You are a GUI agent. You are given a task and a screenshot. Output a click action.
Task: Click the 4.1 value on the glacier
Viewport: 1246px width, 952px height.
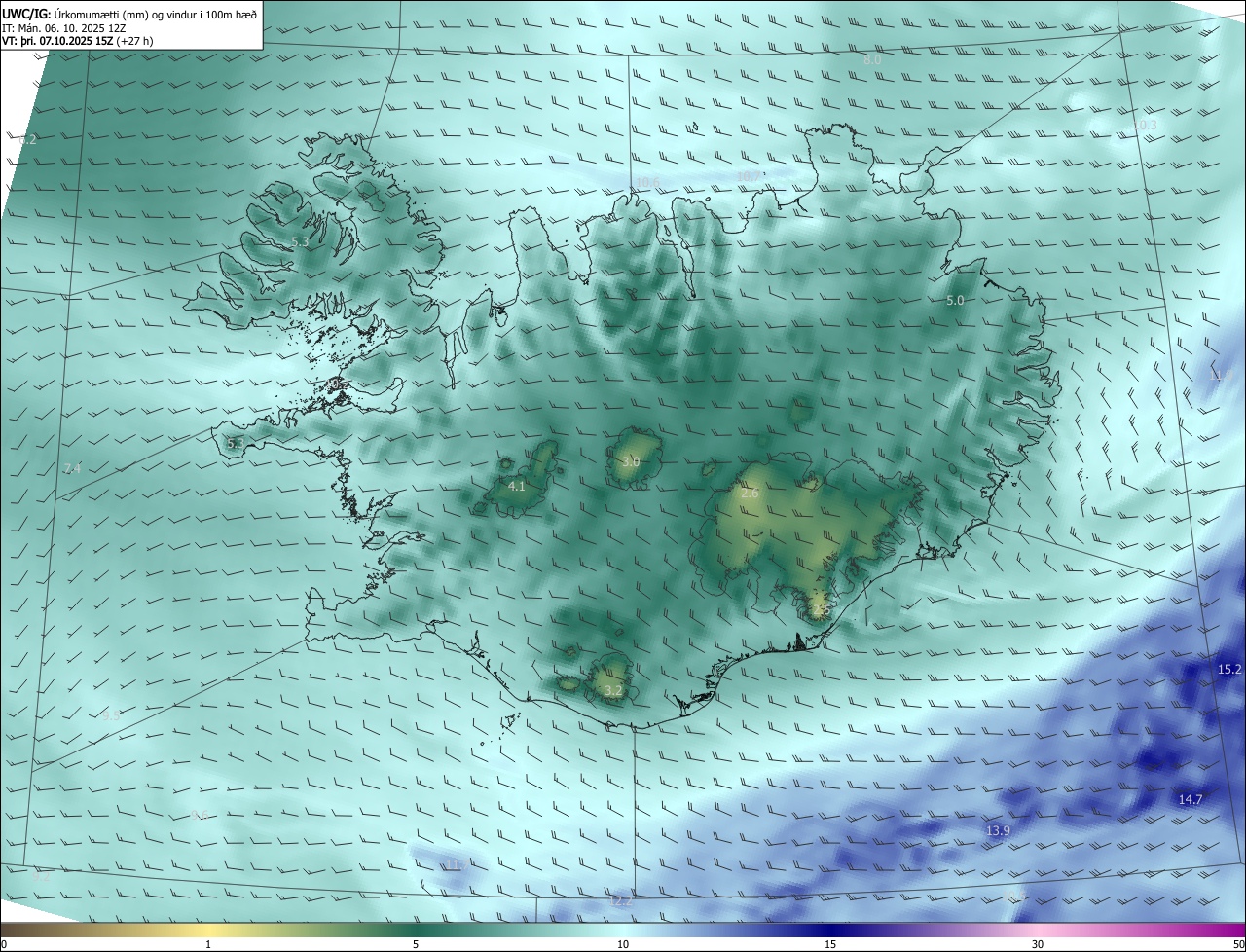pos(517,486)
